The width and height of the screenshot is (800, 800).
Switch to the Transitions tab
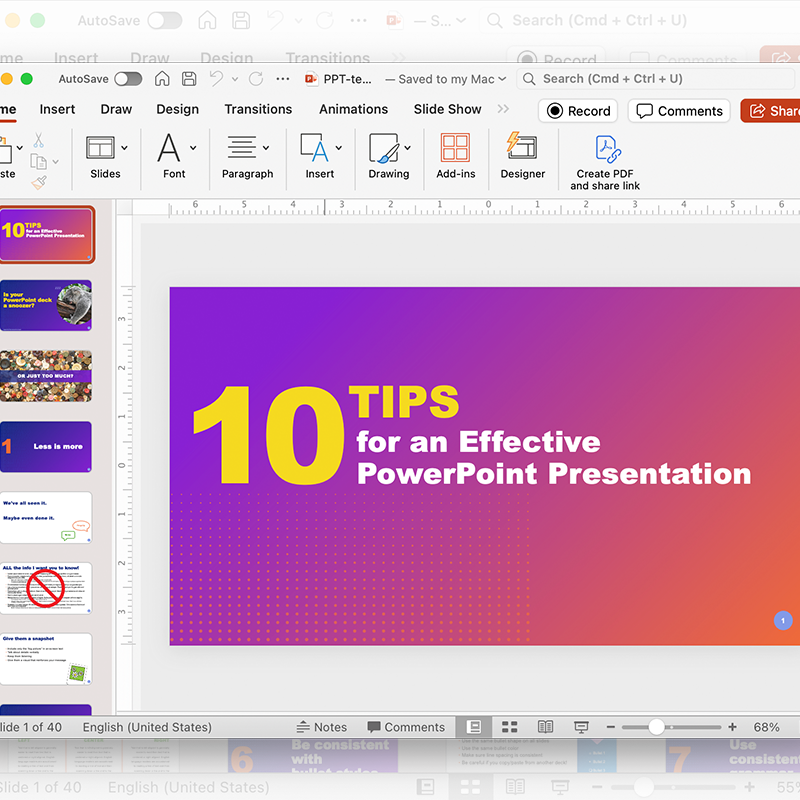tap(258, 109)
